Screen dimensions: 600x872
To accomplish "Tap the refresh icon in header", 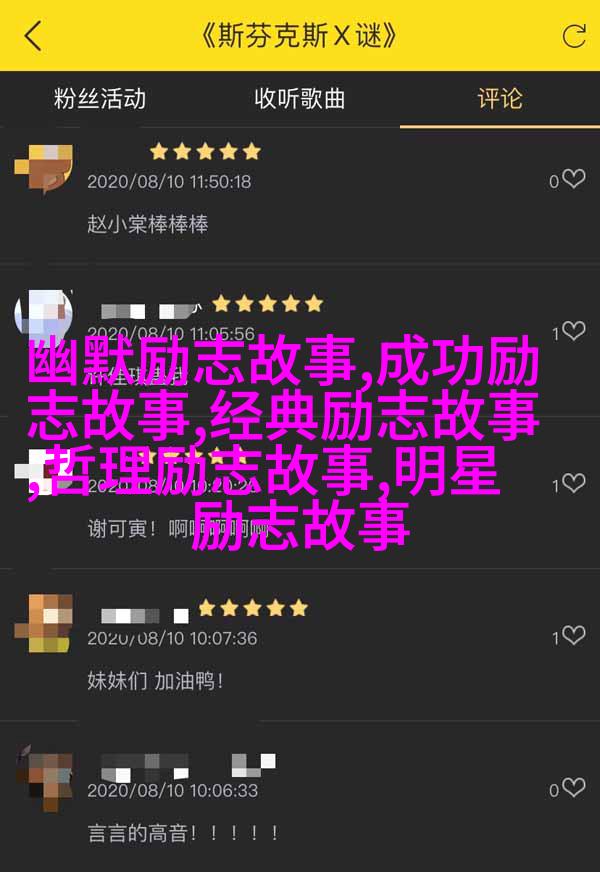I will pos(574,36).
